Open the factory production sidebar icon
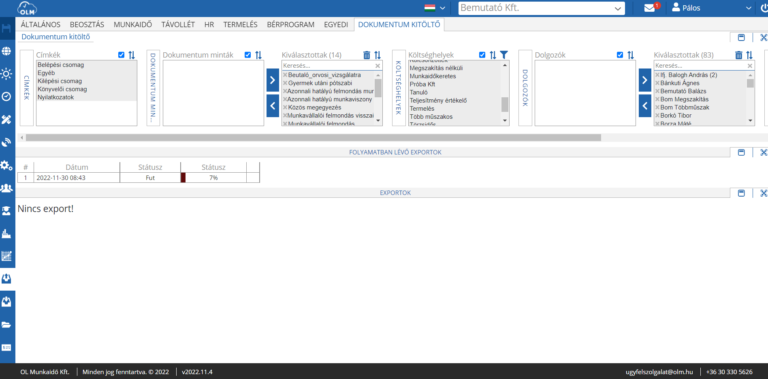 click(x=6, y=234)
